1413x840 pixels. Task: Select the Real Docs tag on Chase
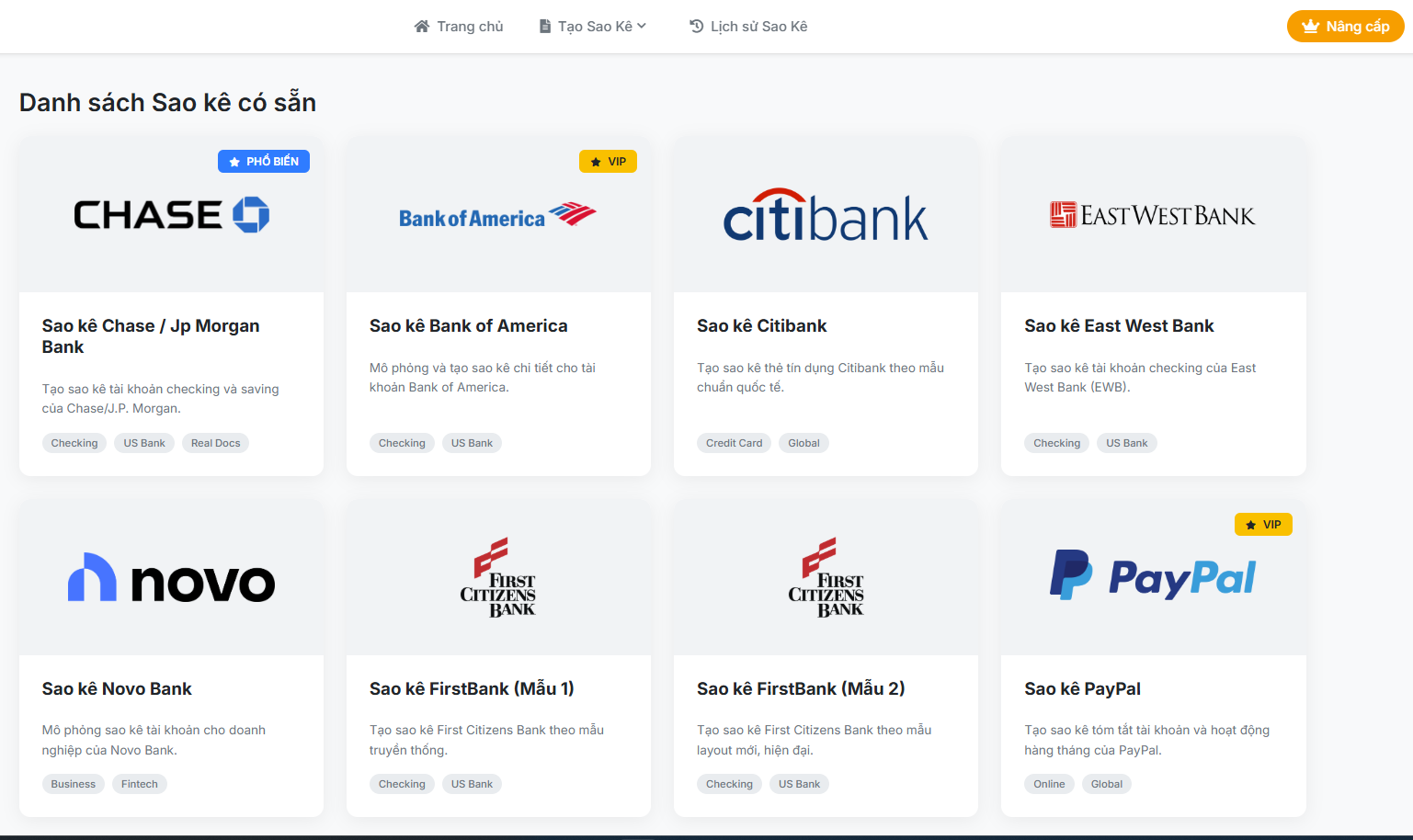coord(215,443)
